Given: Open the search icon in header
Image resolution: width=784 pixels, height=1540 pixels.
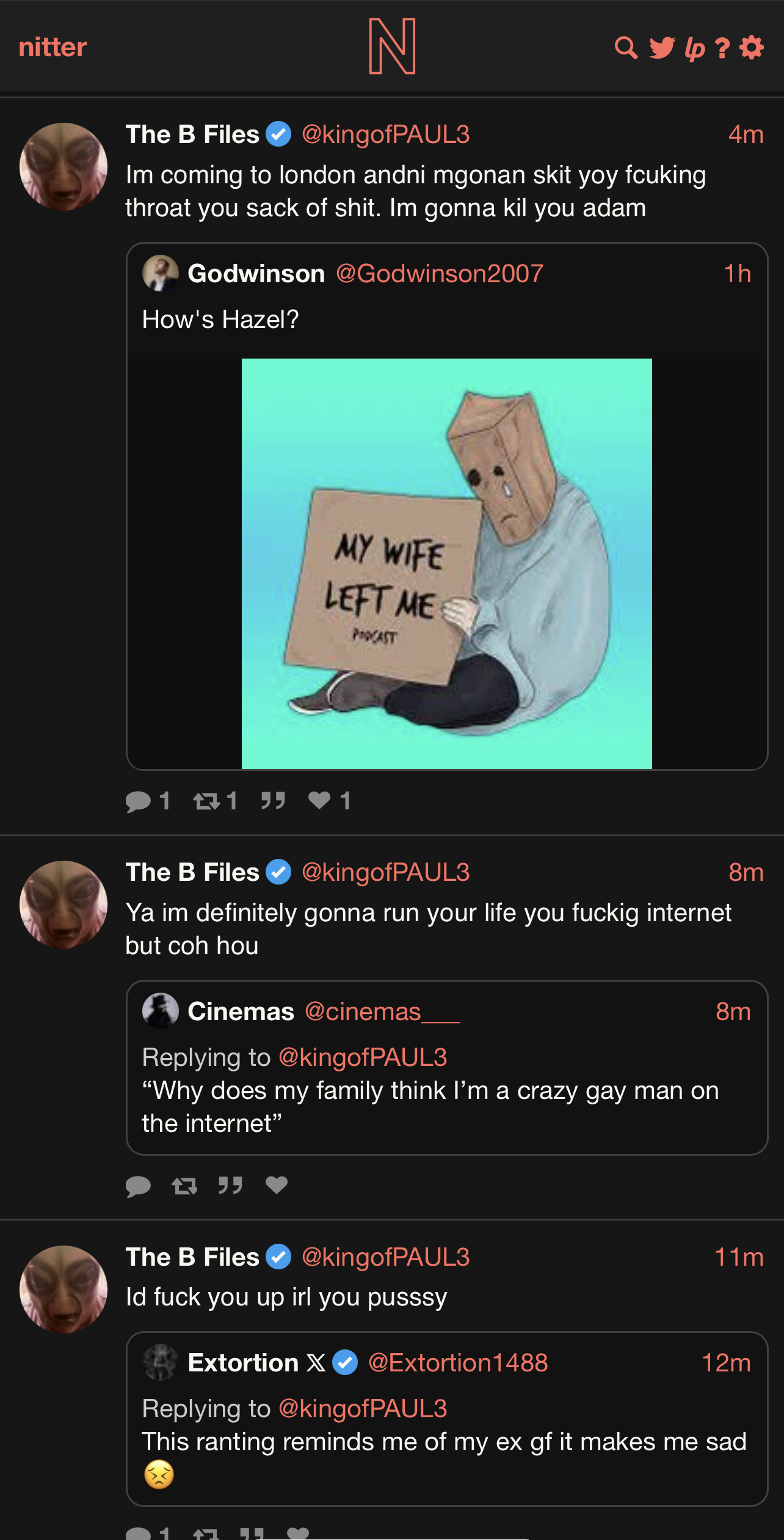Looking at the screenshot, I should [626, 48].
